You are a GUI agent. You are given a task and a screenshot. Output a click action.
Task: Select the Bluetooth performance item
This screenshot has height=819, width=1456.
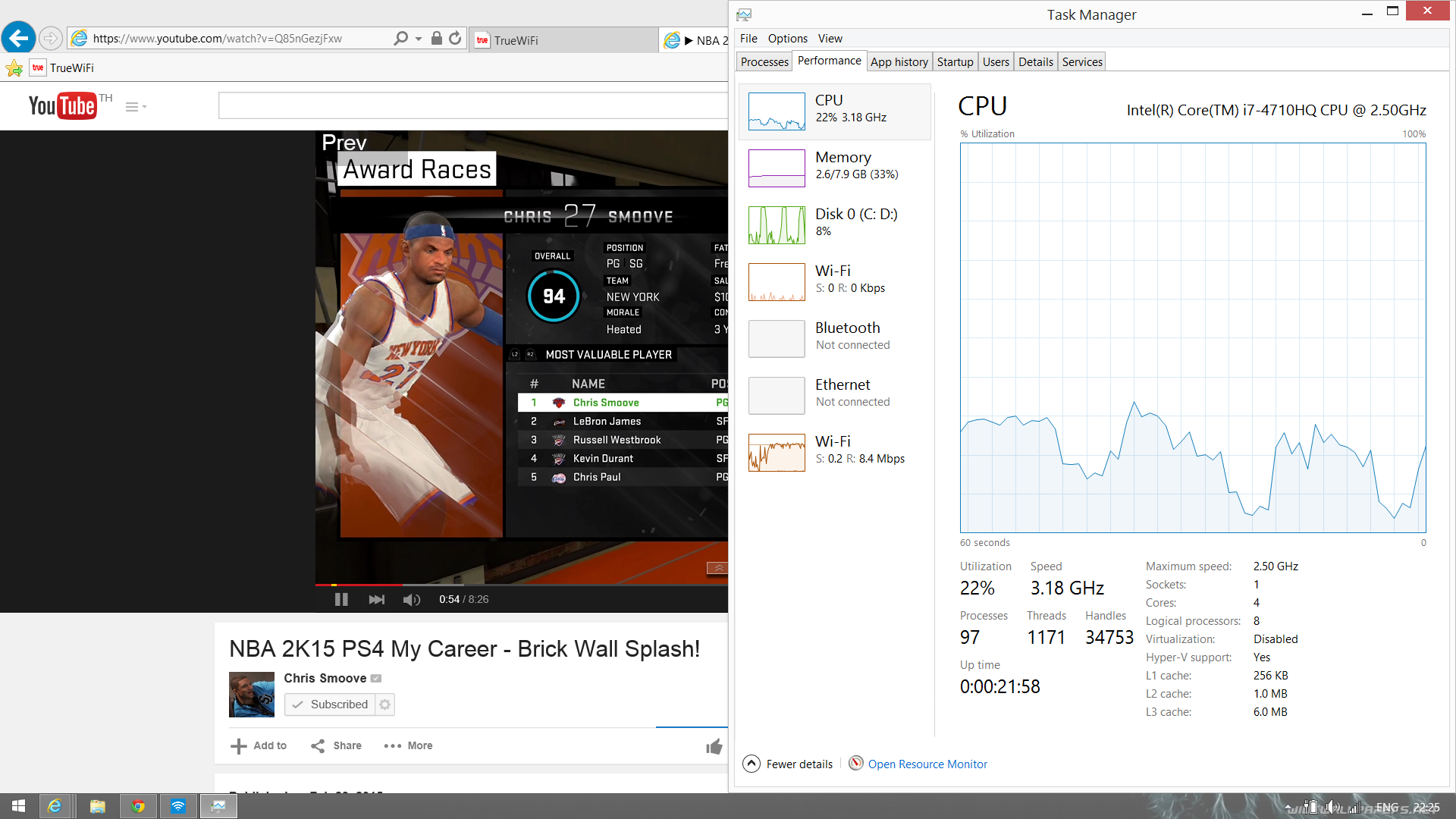click(x=835, y=339)
